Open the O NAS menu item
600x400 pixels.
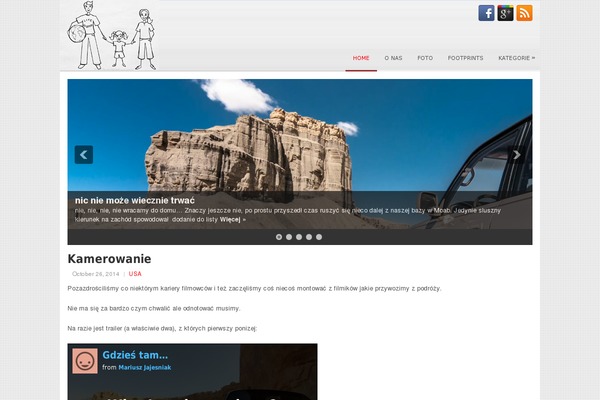[x=393, y=58]
